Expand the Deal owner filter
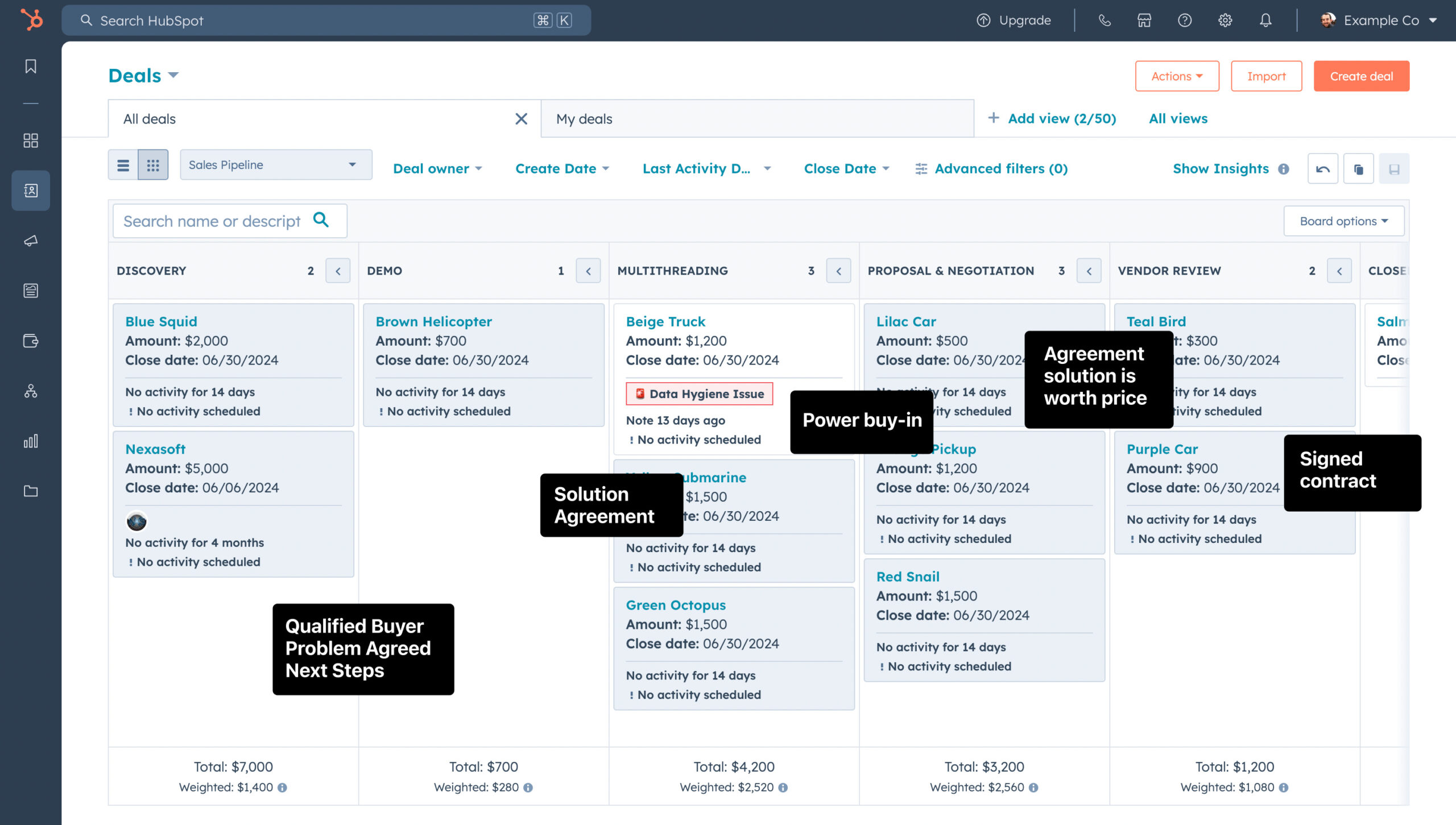 coord(437,169)
